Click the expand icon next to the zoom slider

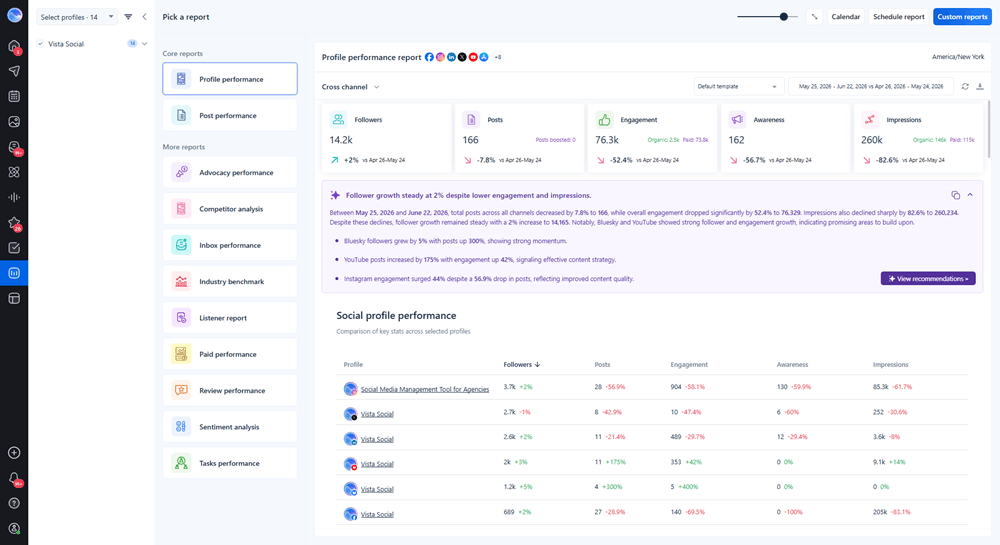814,17
